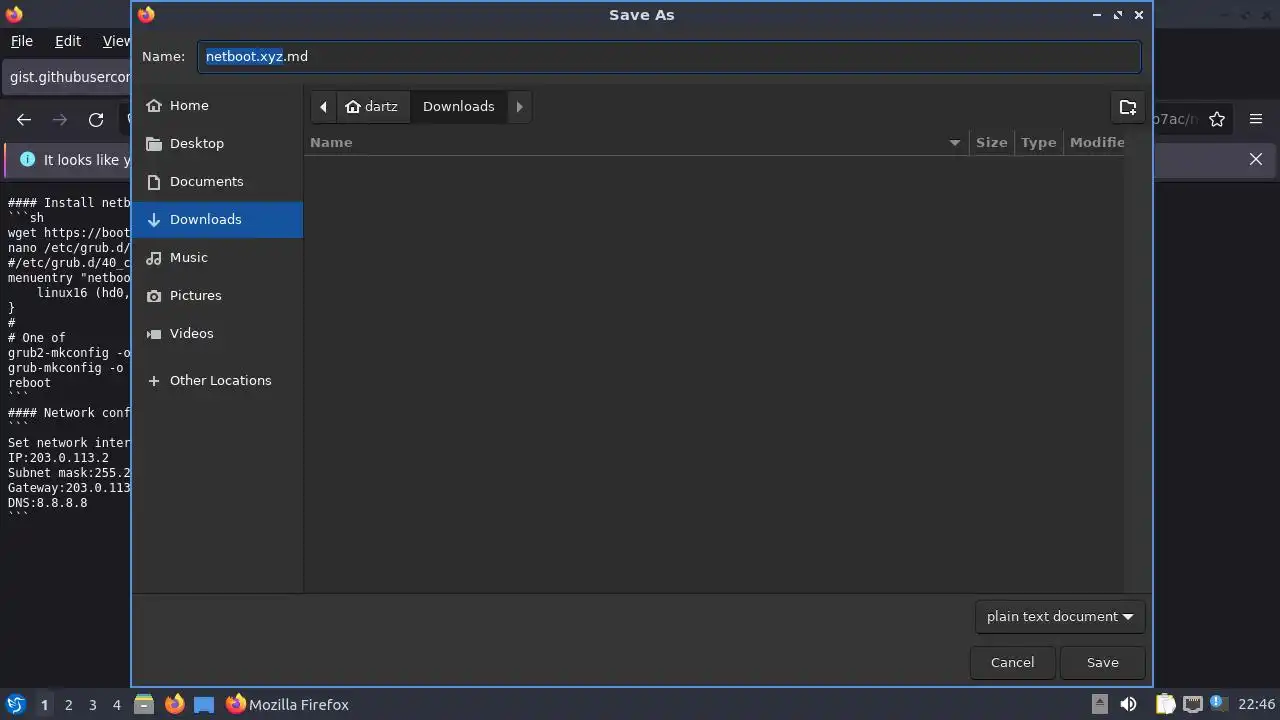1280x720 pixels.
Task: Open Music folder in sidebar
Action: point(217,257)
